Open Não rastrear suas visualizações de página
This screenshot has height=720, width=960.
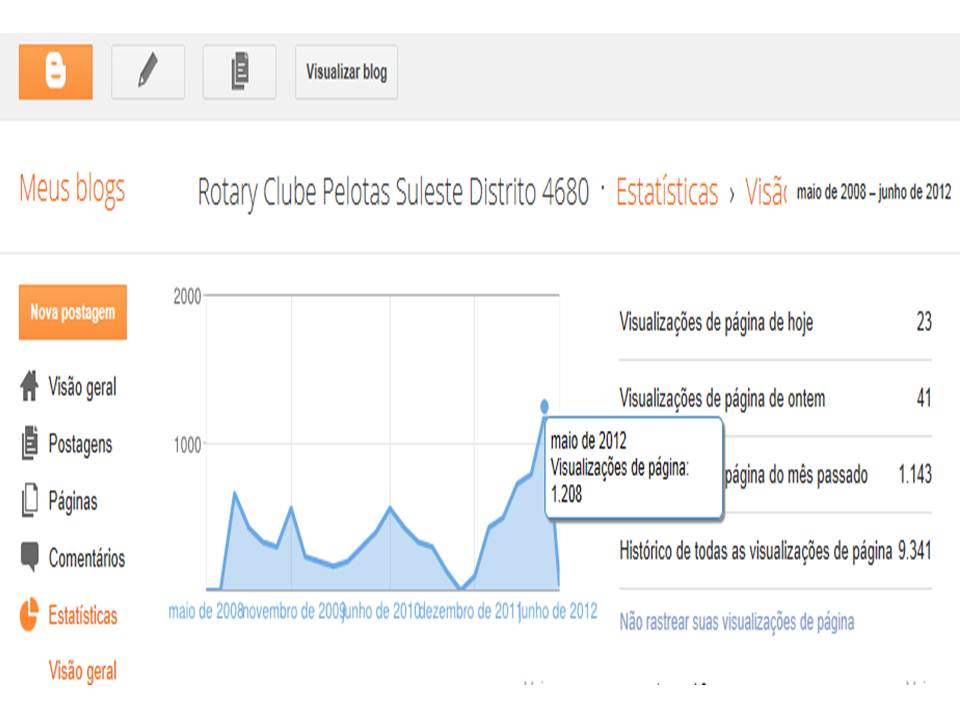737,622
